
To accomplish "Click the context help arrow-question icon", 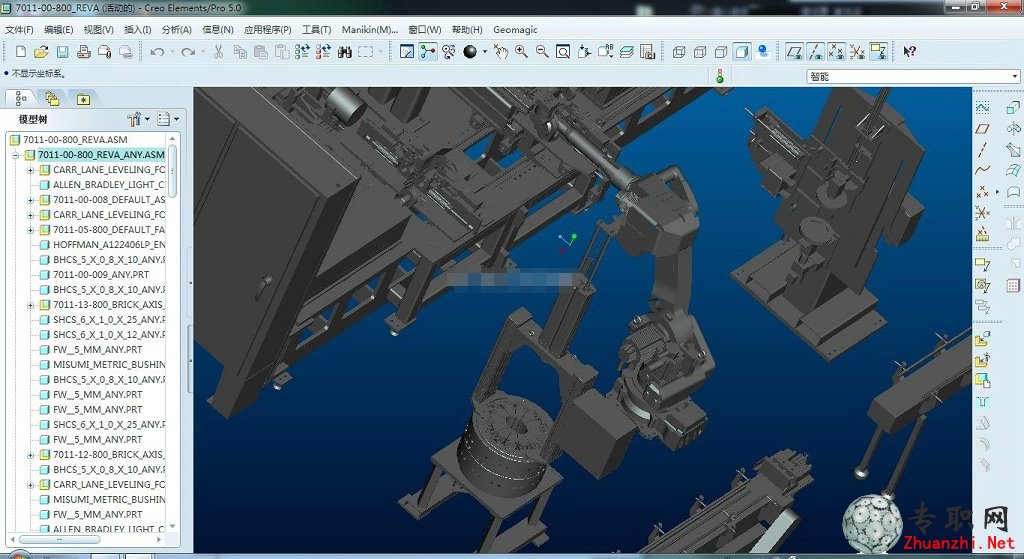I will point(909,52).
